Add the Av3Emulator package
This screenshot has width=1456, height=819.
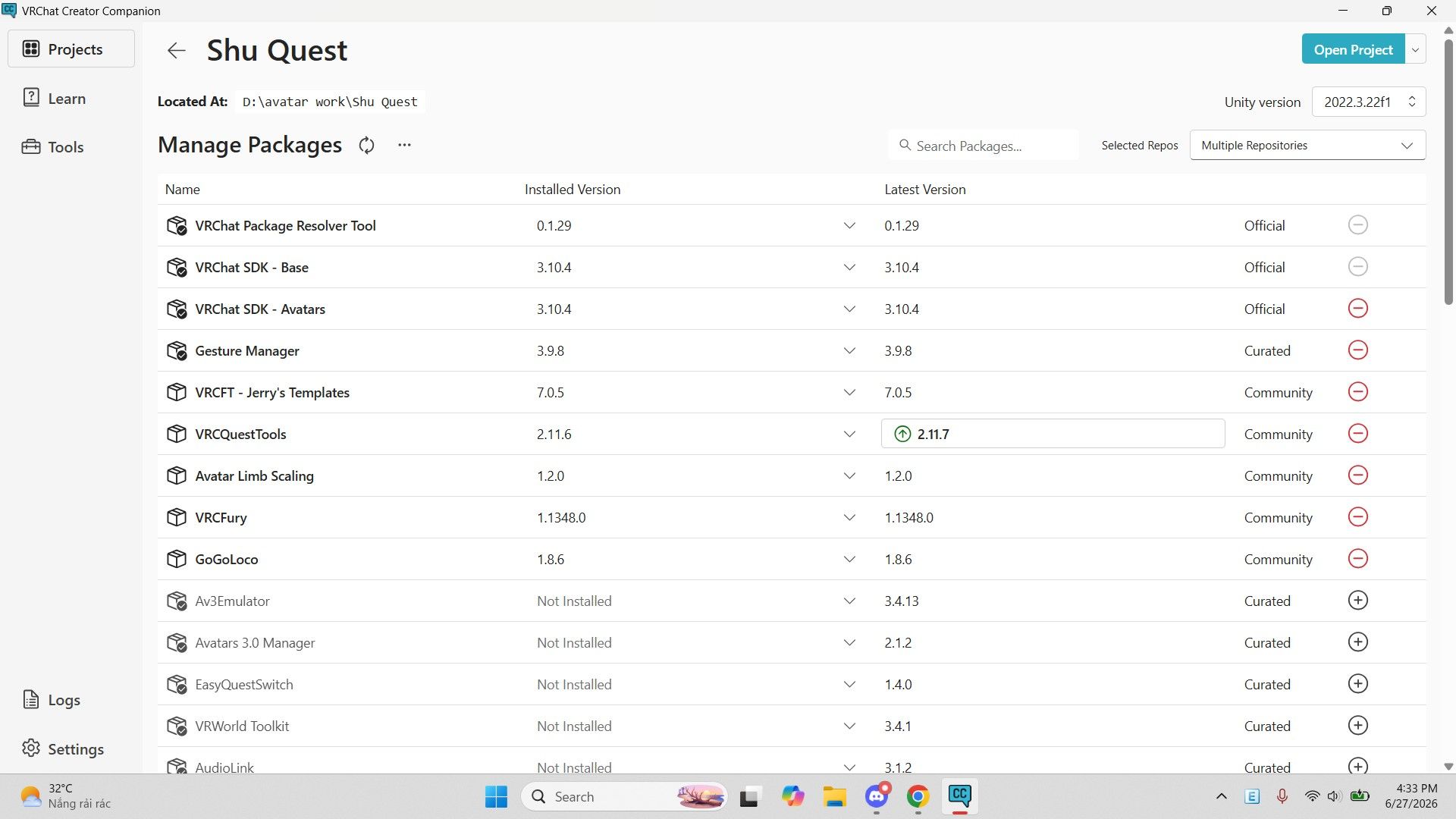[x=1357, y=601]
